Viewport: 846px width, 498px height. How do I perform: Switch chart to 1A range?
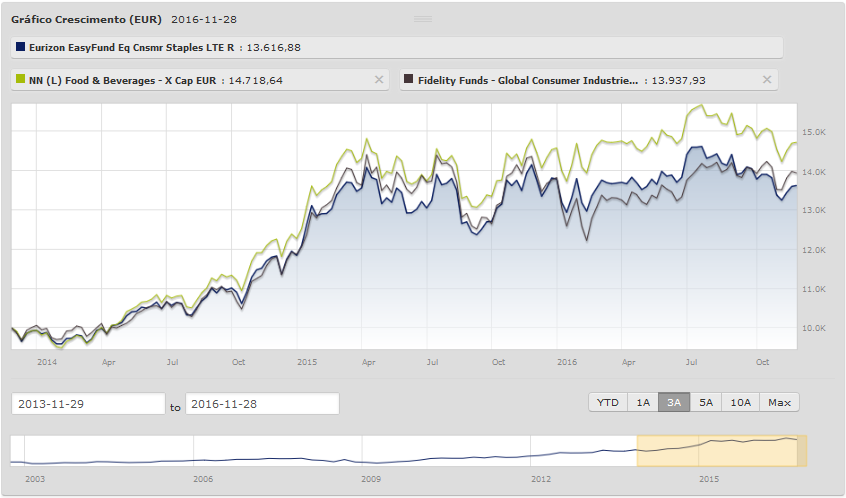point(642,402)
